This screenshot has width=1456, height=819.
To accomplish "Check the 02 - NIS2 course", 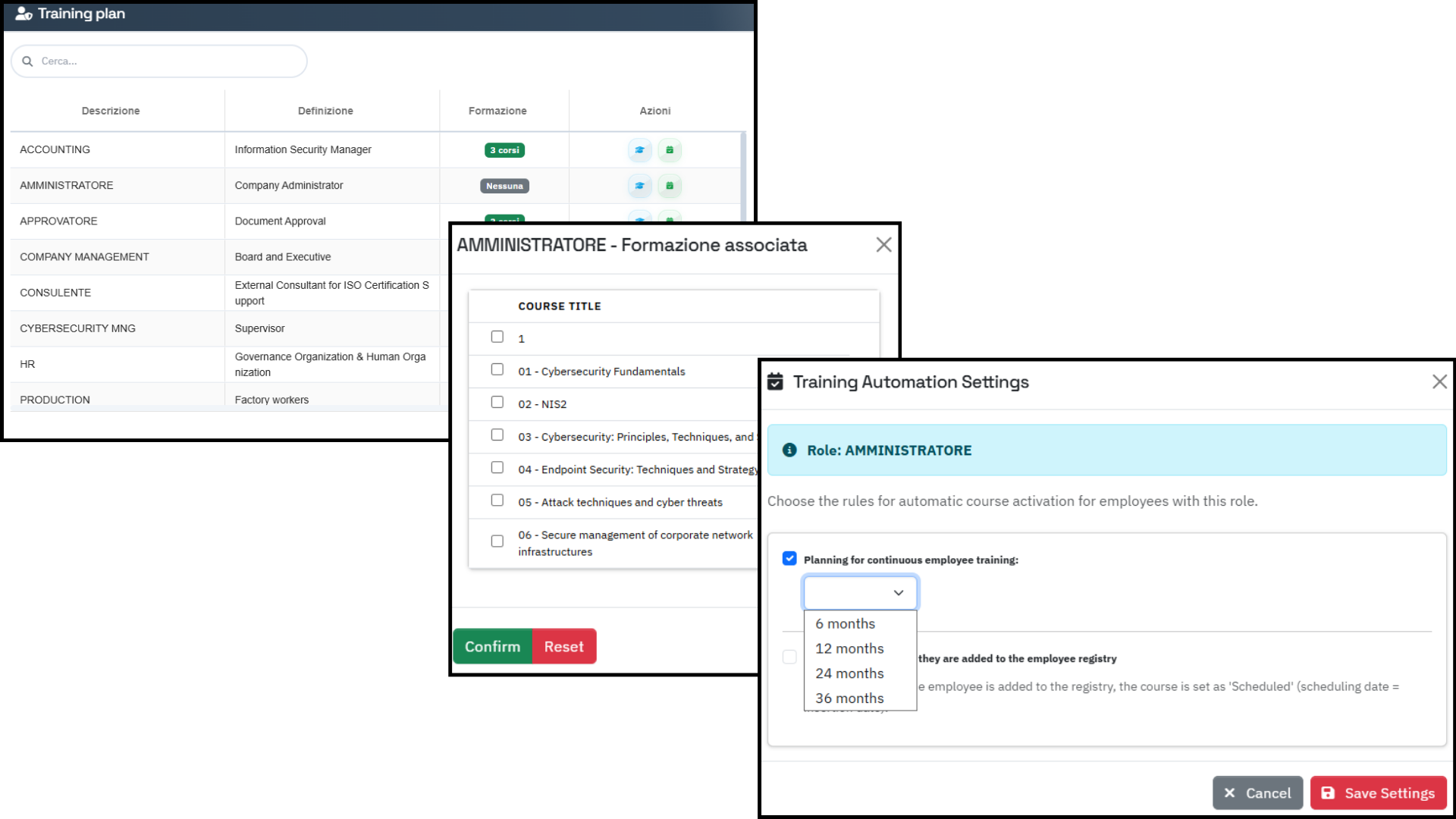I will (x=497, y=402).
